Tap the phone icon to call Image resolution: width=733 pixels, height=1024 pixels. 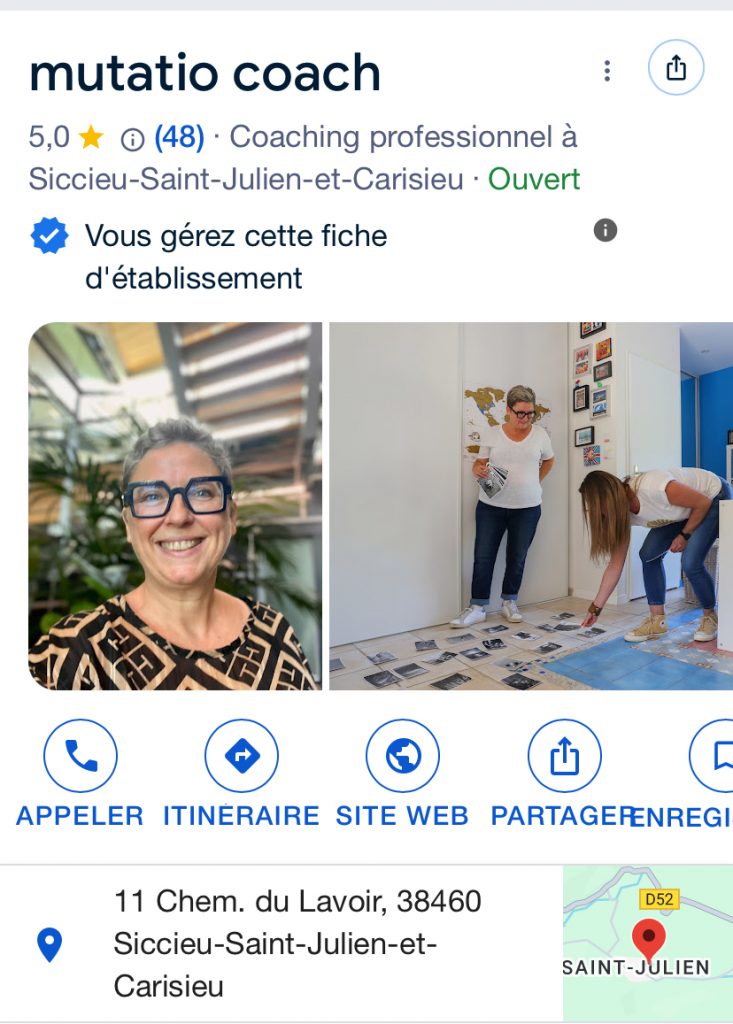tap(80, 756)
